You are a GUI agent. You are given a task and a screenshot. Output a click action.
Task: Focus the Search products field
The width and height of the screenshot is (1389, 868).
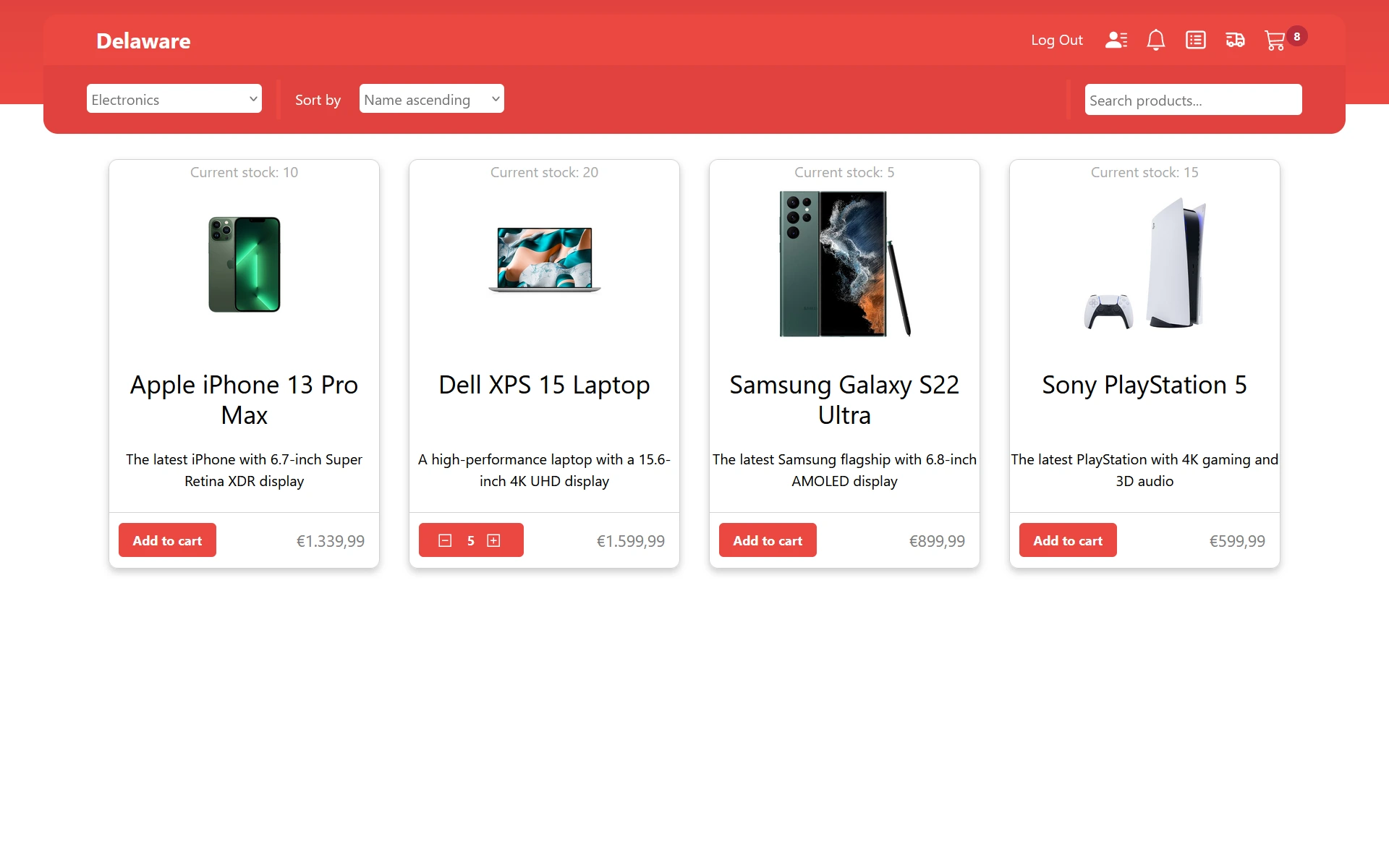click(x=1194, y=100)
